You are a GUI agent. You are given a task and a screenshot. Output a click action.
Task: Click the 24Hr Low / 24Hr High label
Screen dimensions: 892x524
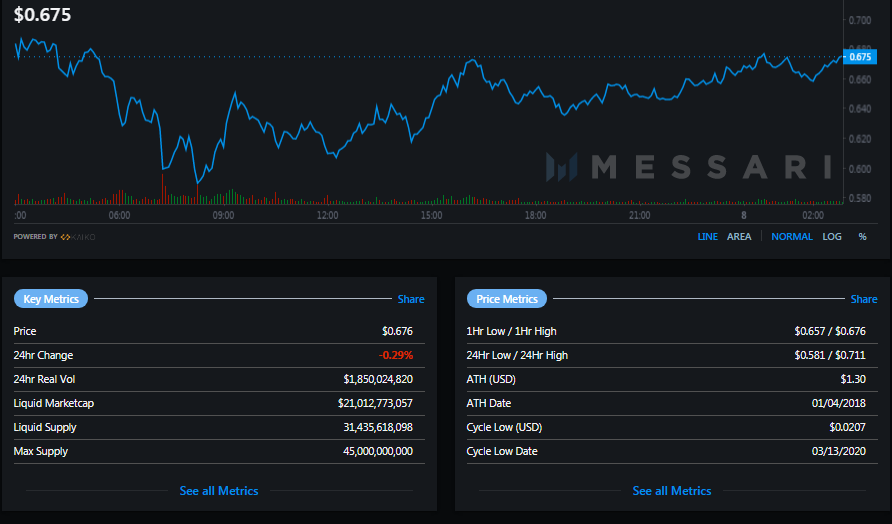click(x=517, y=355)
